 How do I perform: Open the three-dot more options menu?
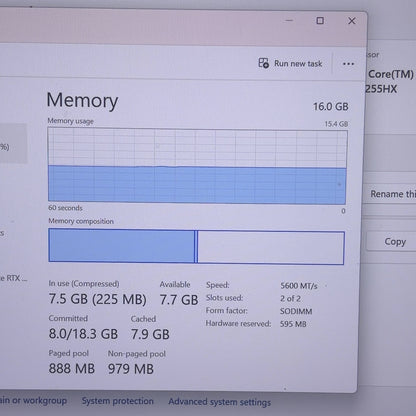348,64
